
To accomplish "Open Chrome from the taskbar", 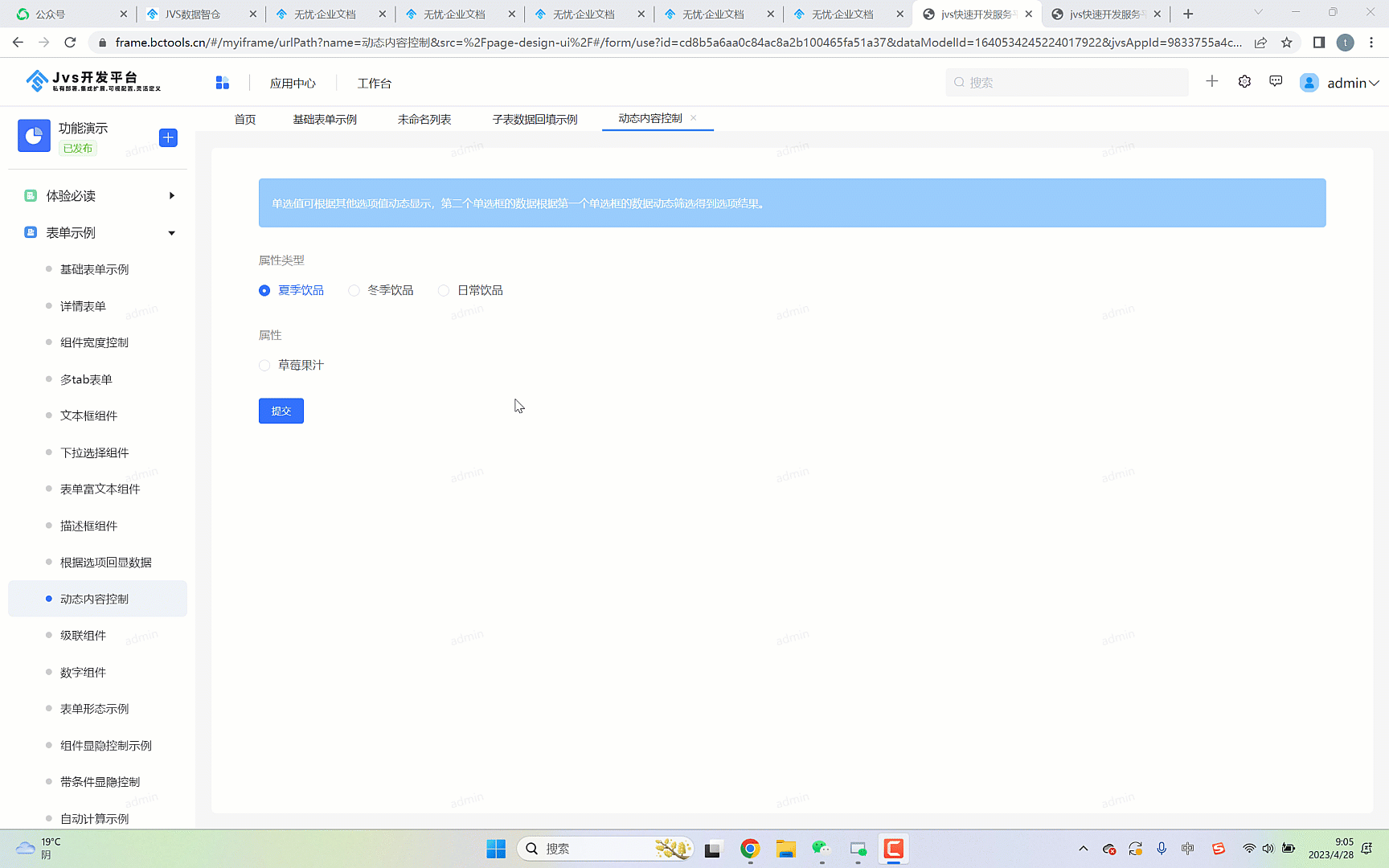I will (x=750, y=849).
